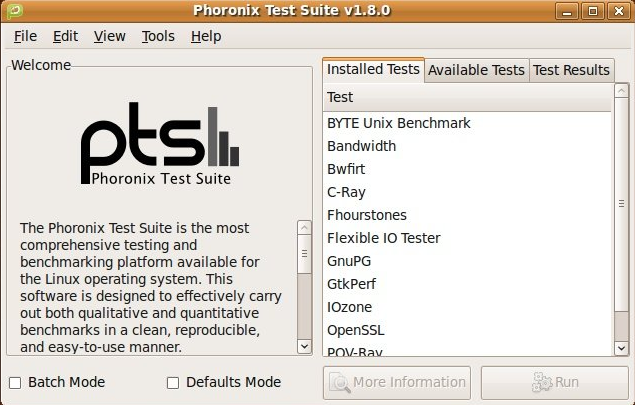Enable the Defaults Mode checkbox

(173, 382)
